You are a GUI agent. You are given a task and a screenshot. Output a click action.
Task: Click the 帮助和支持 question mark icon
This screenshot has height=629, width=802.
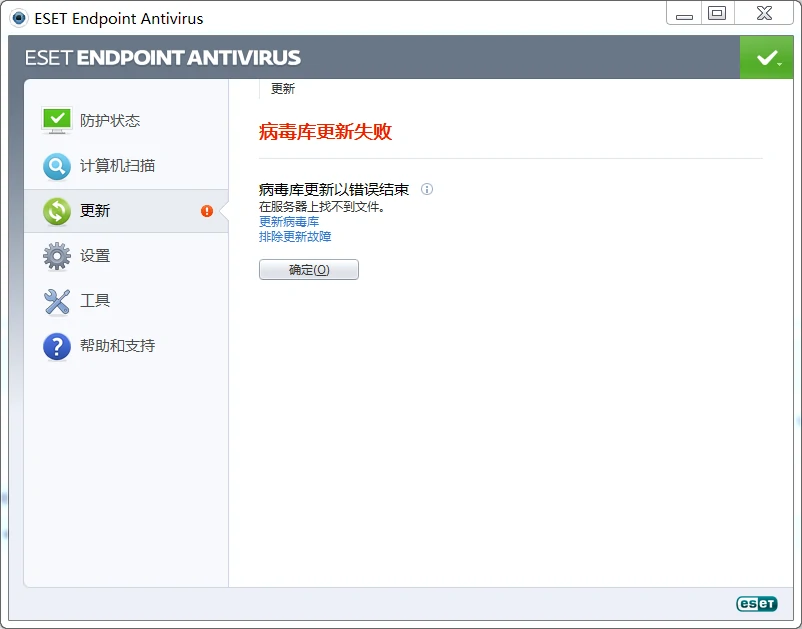click(x=57, y=346)
